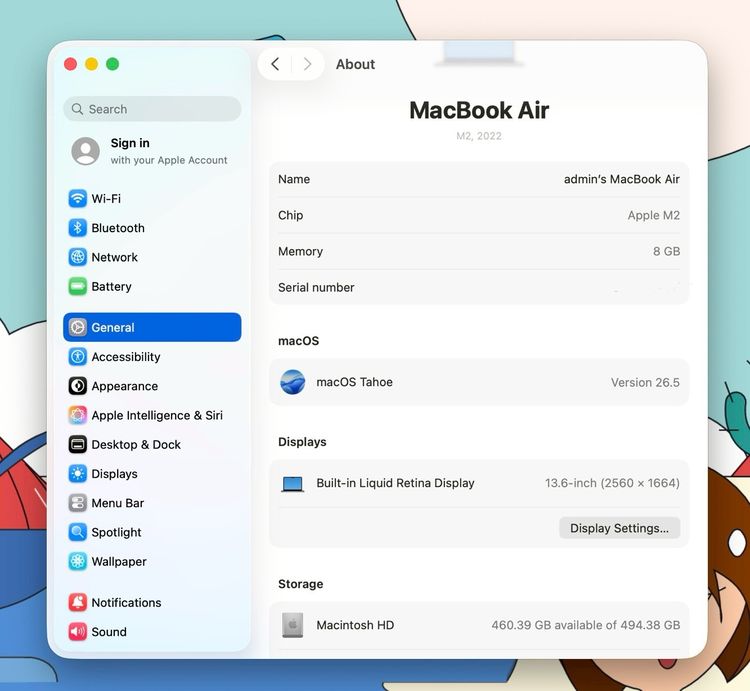This screenshot has height=691, width=750.
Task: Click the Version 26.5 text
Action: [645, 383]
